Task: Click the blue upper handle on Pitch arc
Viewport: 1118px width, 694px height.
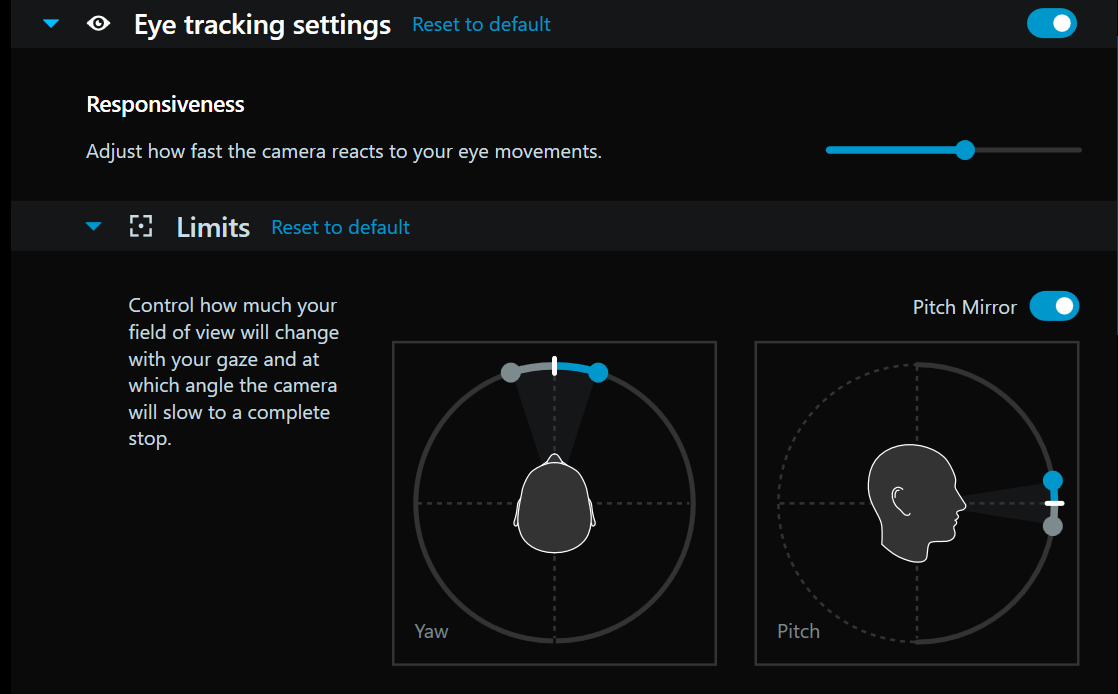Action: pos(1053,481)
